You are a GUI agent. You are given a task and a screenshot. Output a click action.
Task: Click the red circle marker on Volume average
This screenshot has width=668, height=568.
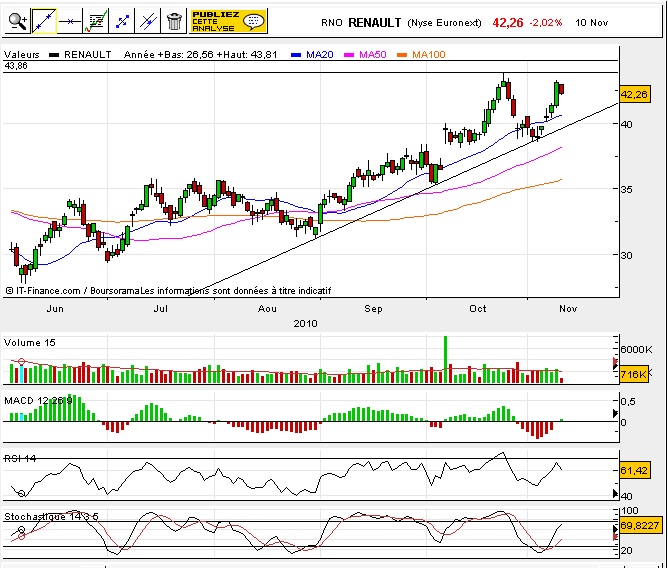(21, 362)
